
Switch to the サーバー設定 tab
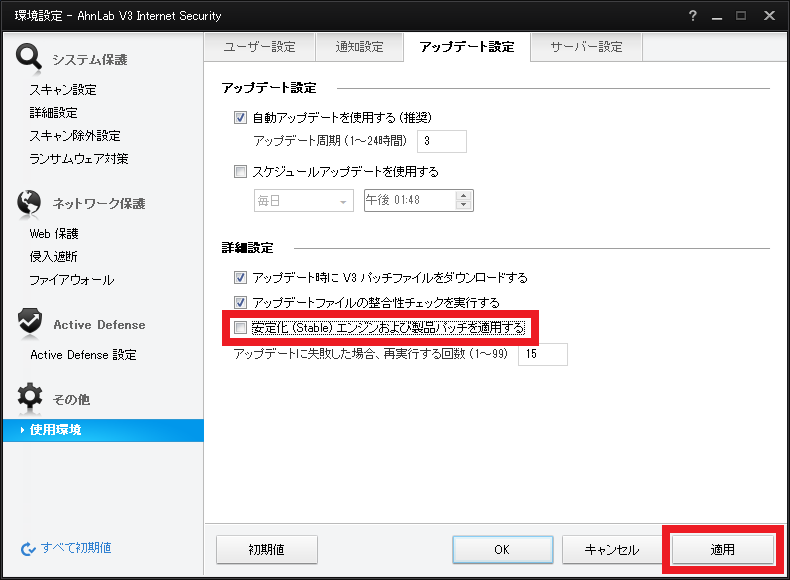tap(586, 47)
